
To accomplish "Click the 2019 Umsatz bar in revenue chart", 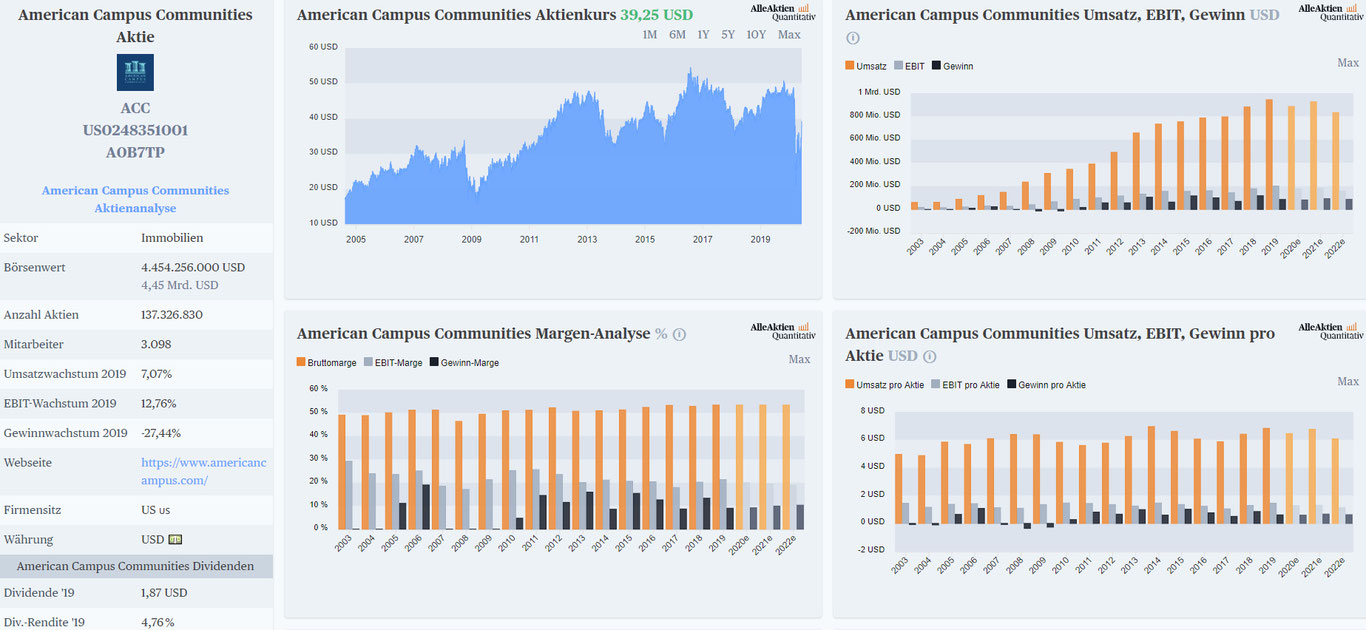I will (1269, 154).
